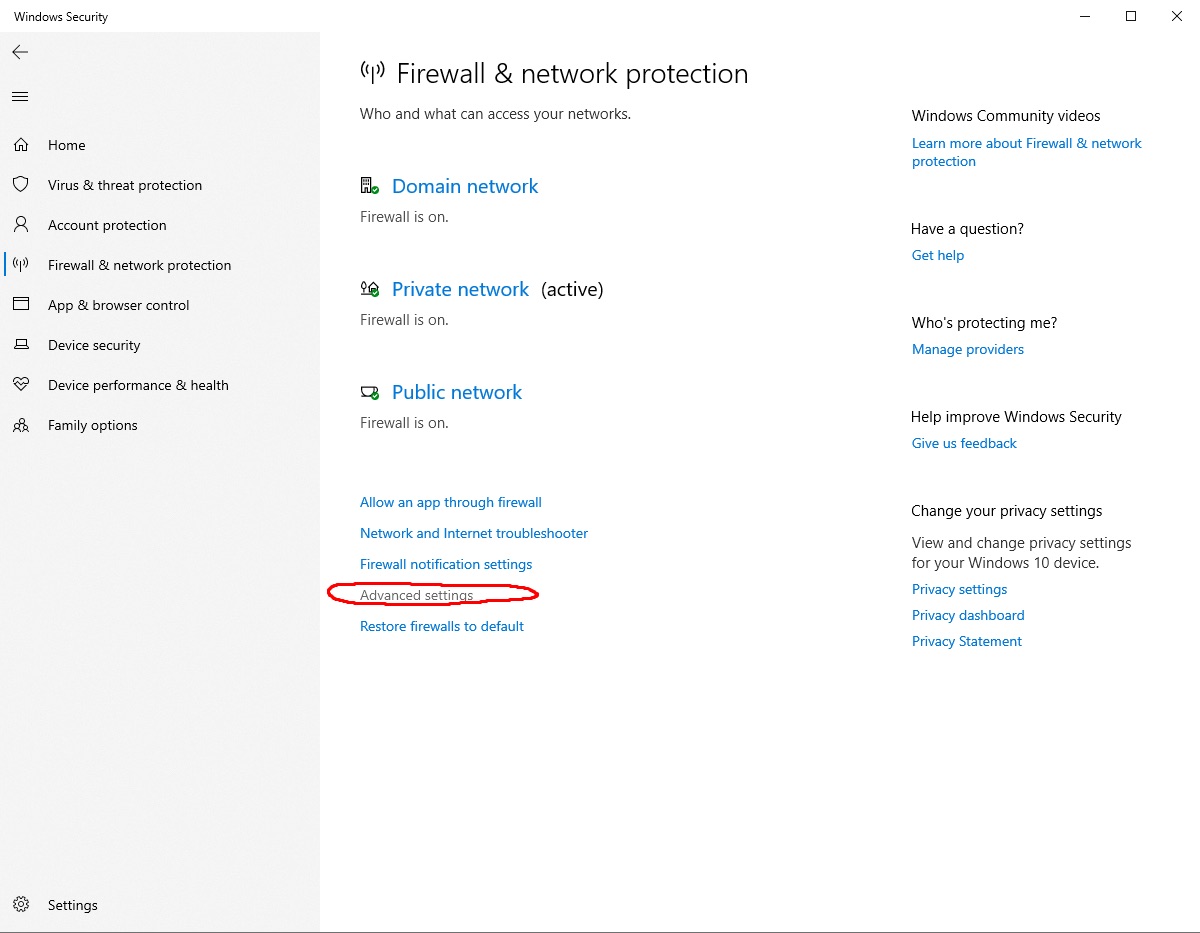Open the hamburger navigation menu
This screenshot has height=933, width=1200.
[x=20, y=97]
